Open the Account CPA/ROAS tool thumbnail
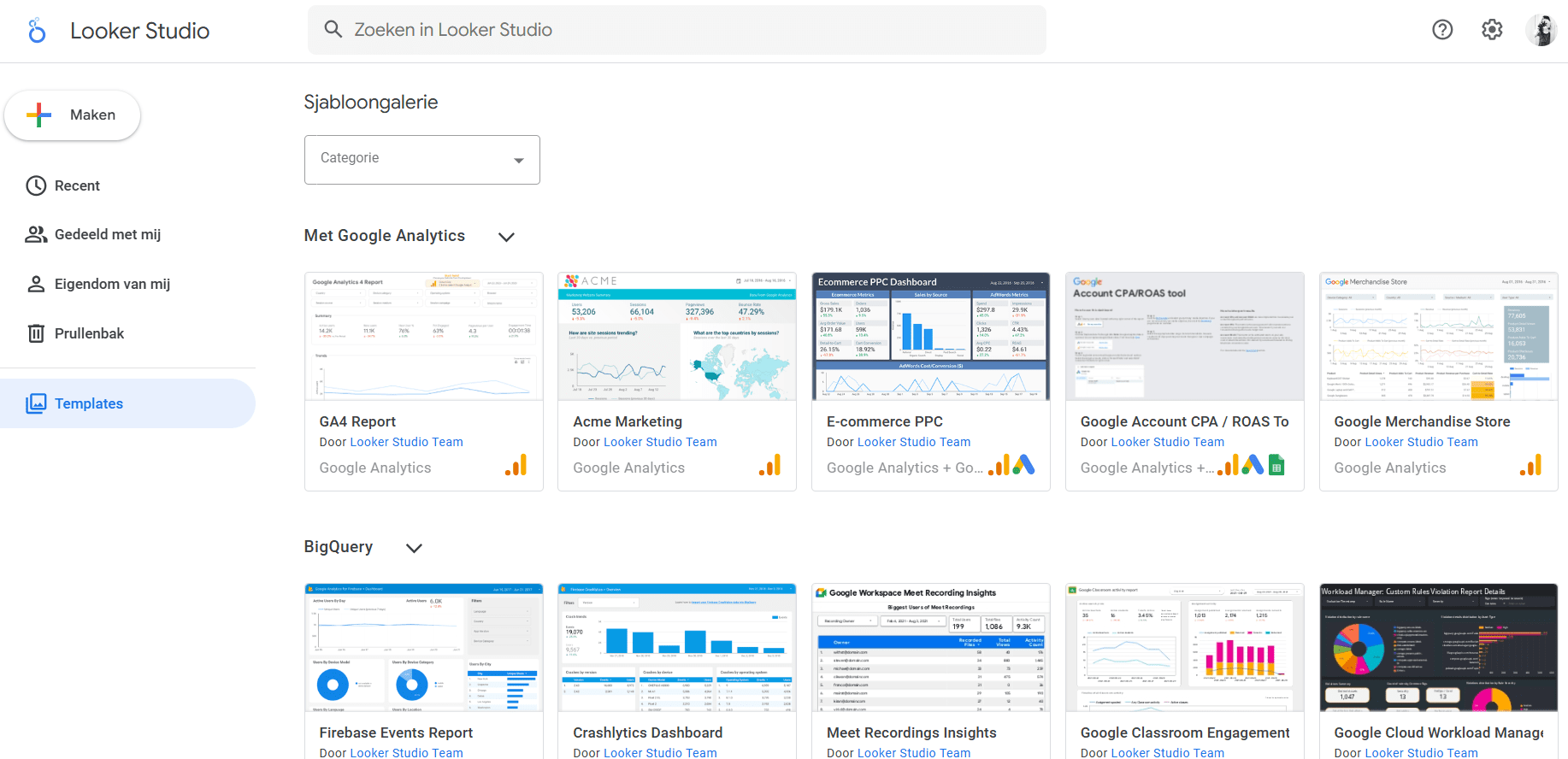This screenshot has width=1568, height=759. (x=1185, y=337)
